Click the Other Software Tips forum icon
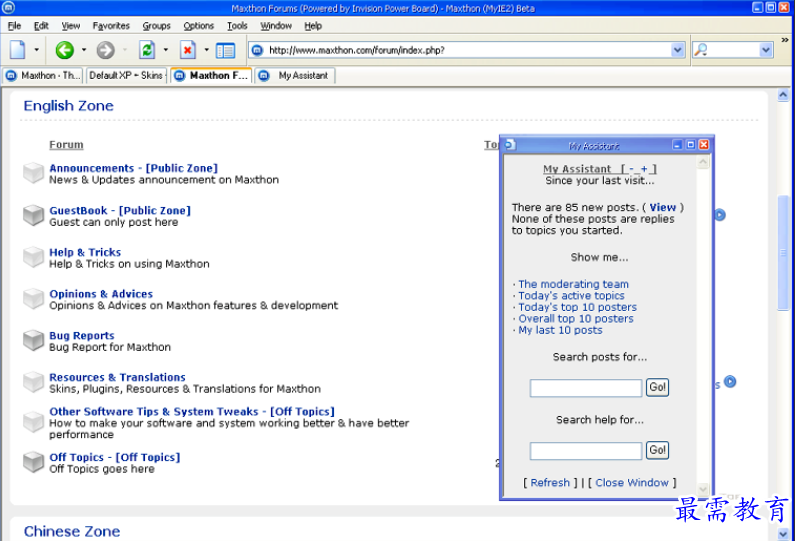This screenshot has width=797, height=541. coord(33,422)
